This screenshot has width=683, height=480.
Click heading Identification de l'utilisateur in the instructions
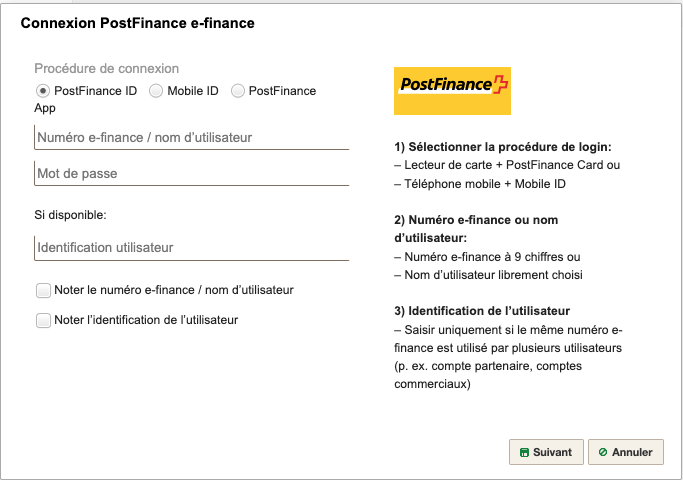[x=482, y=311]
